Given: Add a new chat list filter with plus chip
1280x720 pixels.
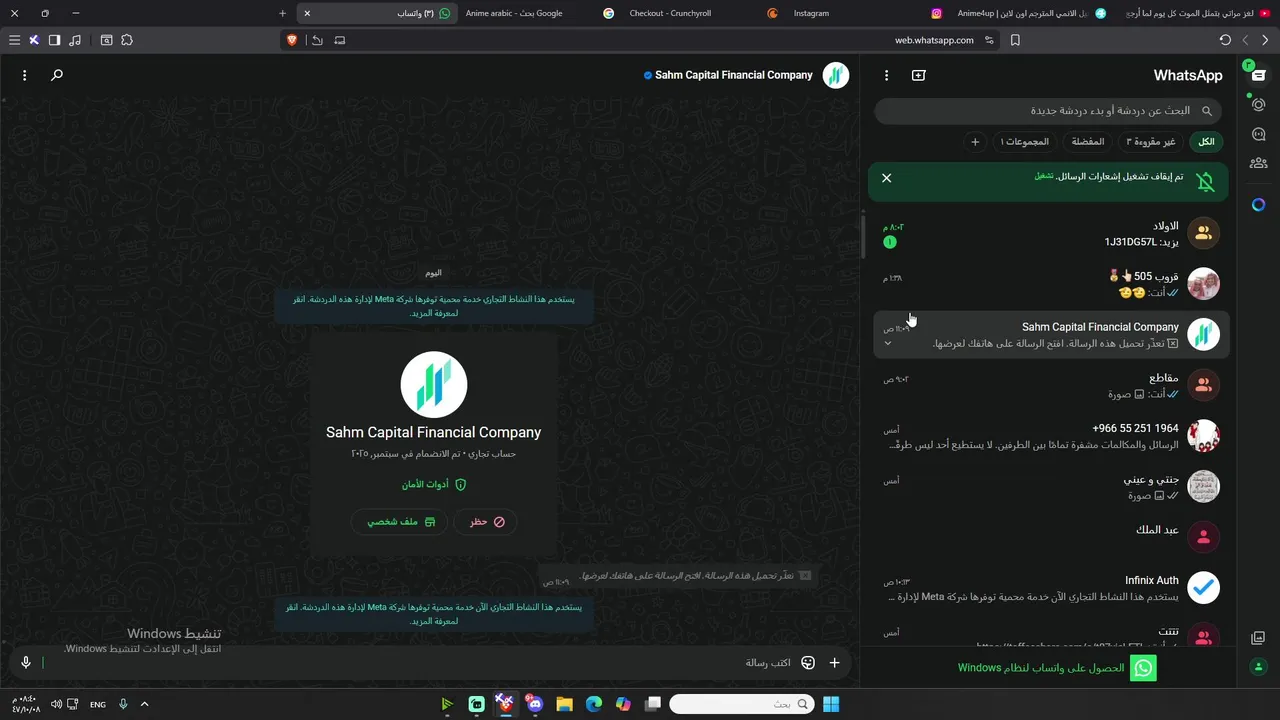Looking at the screenshot, I should pos(975,142).
